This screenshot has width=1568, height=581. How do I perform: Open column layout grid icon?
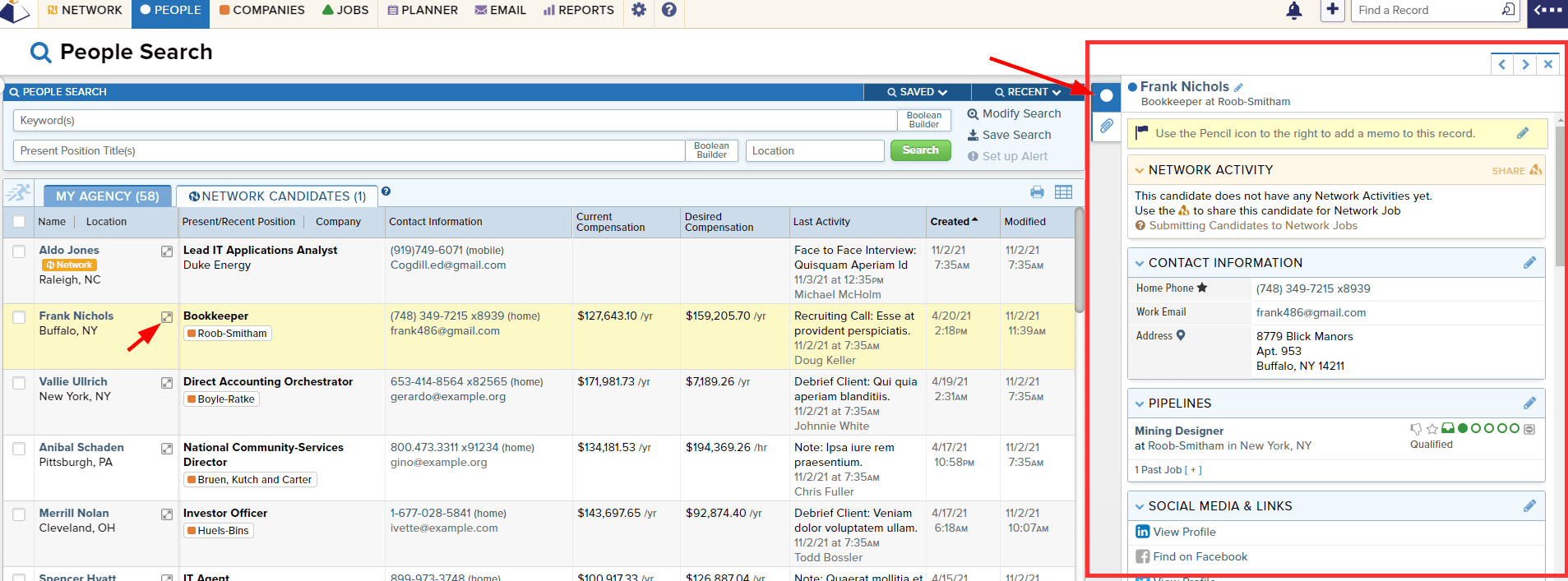tap(1063, 192)
